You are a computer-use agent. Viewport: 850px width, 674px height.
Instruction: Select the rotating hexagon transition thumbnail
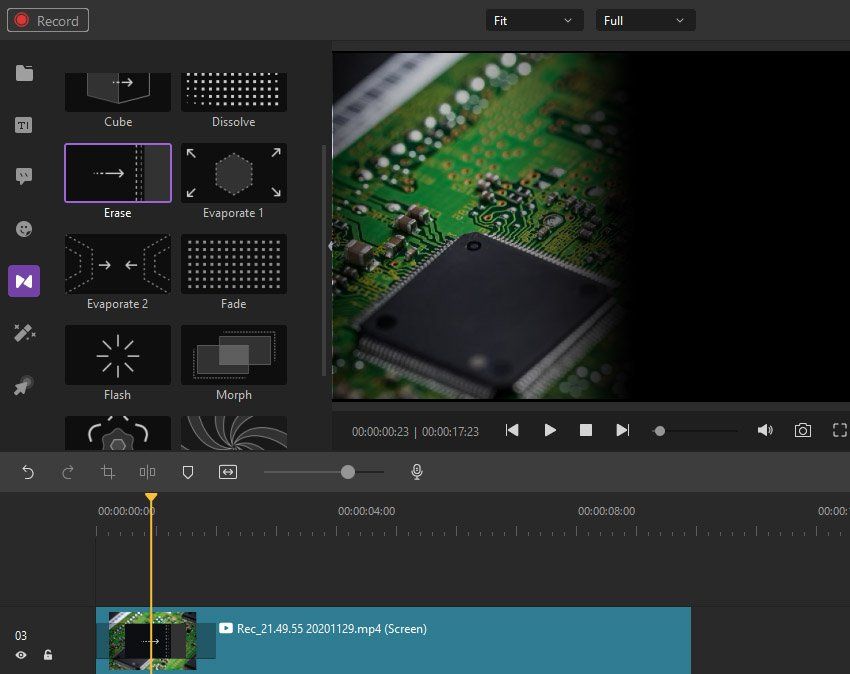(118, 433)
